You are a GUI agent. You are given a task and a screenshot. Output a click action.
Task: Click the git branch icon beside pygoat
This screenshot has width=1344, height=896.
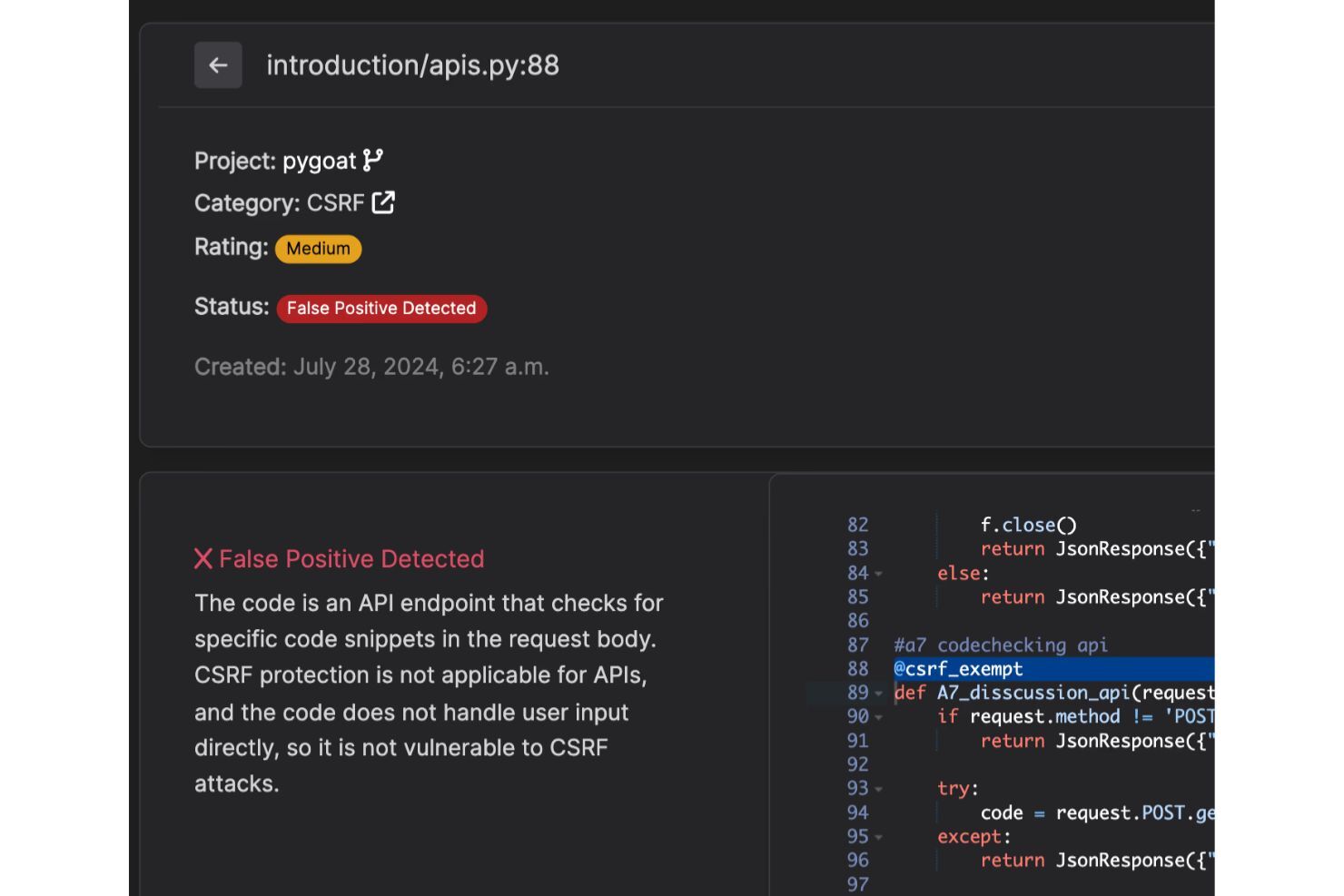click(x=372, y=161)
